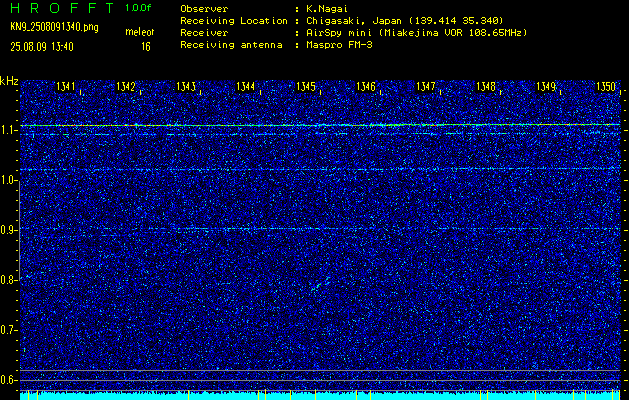629x400 pixels.
Task: Click the 1350 time marker
Action: (606, 87)
